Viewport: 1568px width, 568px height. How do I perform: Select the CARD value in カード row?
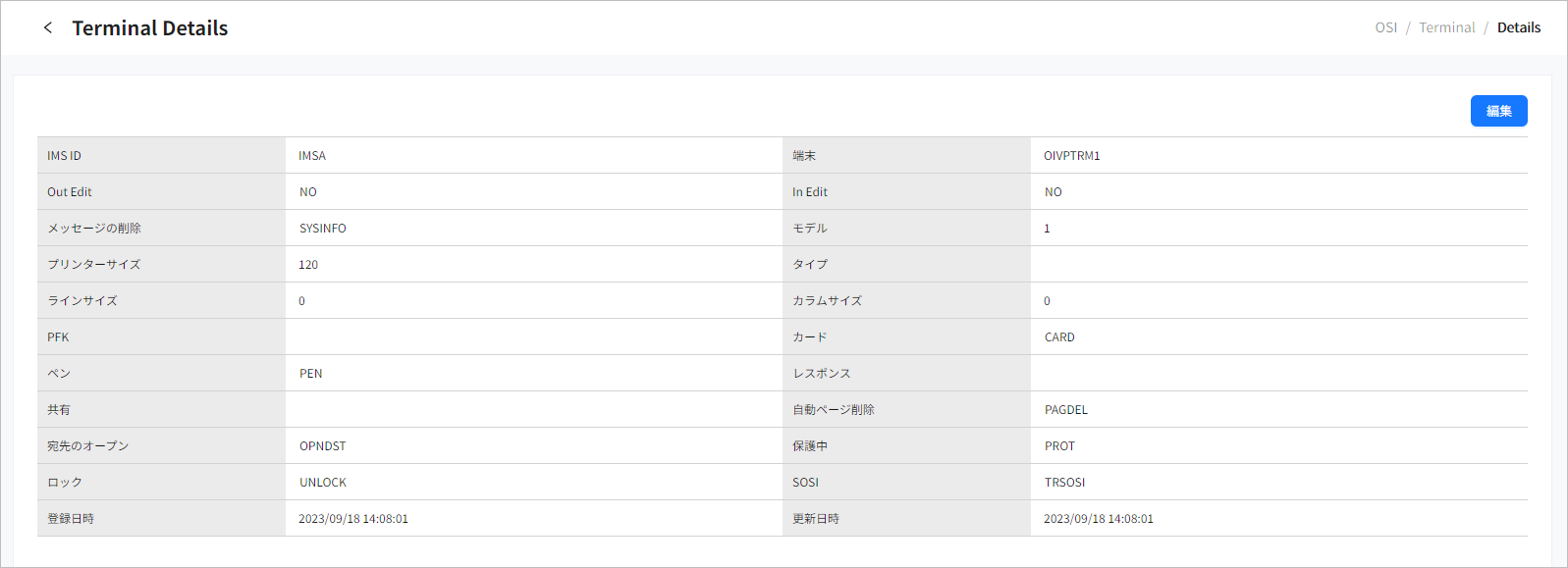point(1058,337)
